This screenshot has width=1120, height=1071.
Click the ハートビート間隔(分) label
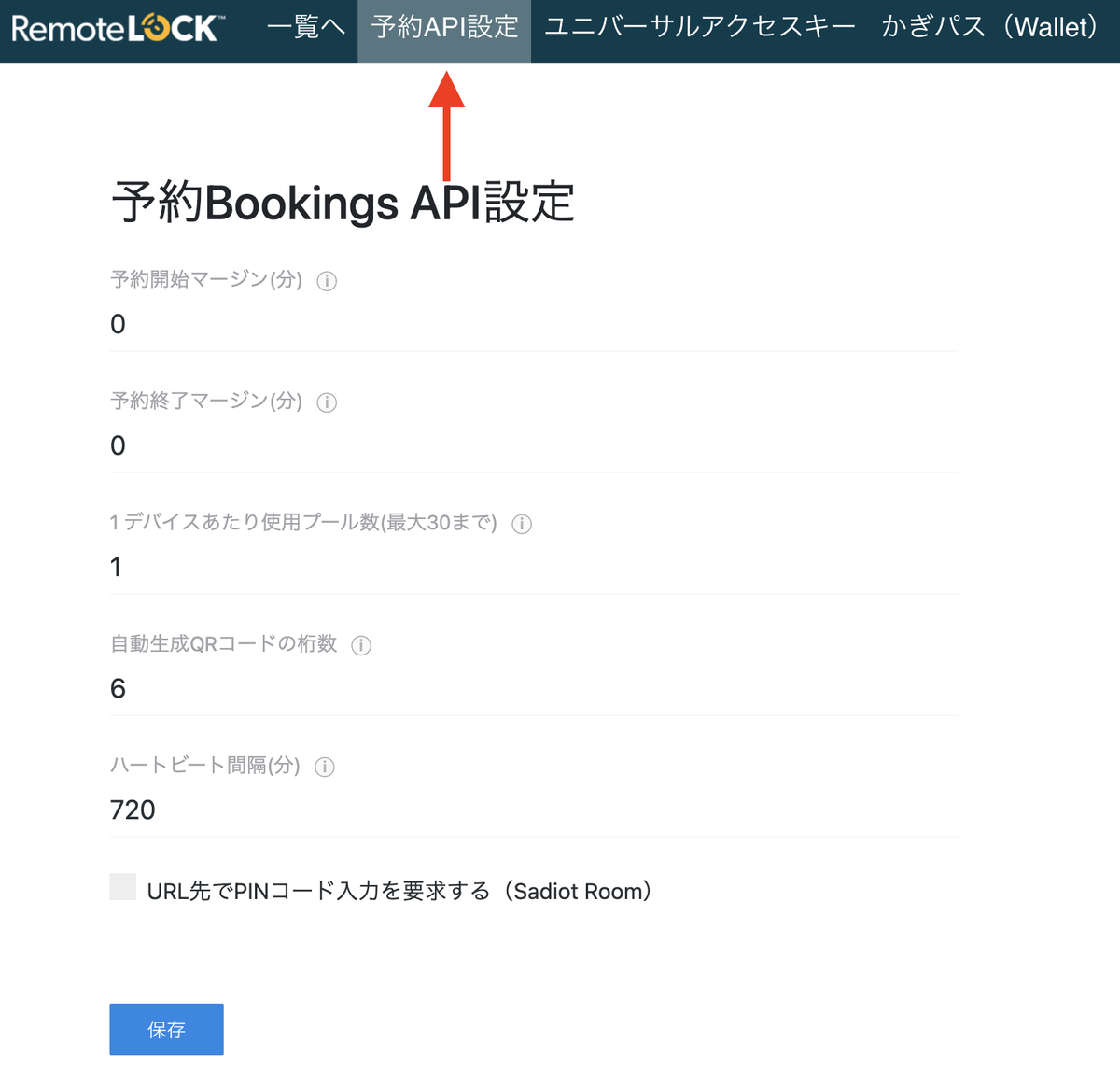tap(205, 765)
